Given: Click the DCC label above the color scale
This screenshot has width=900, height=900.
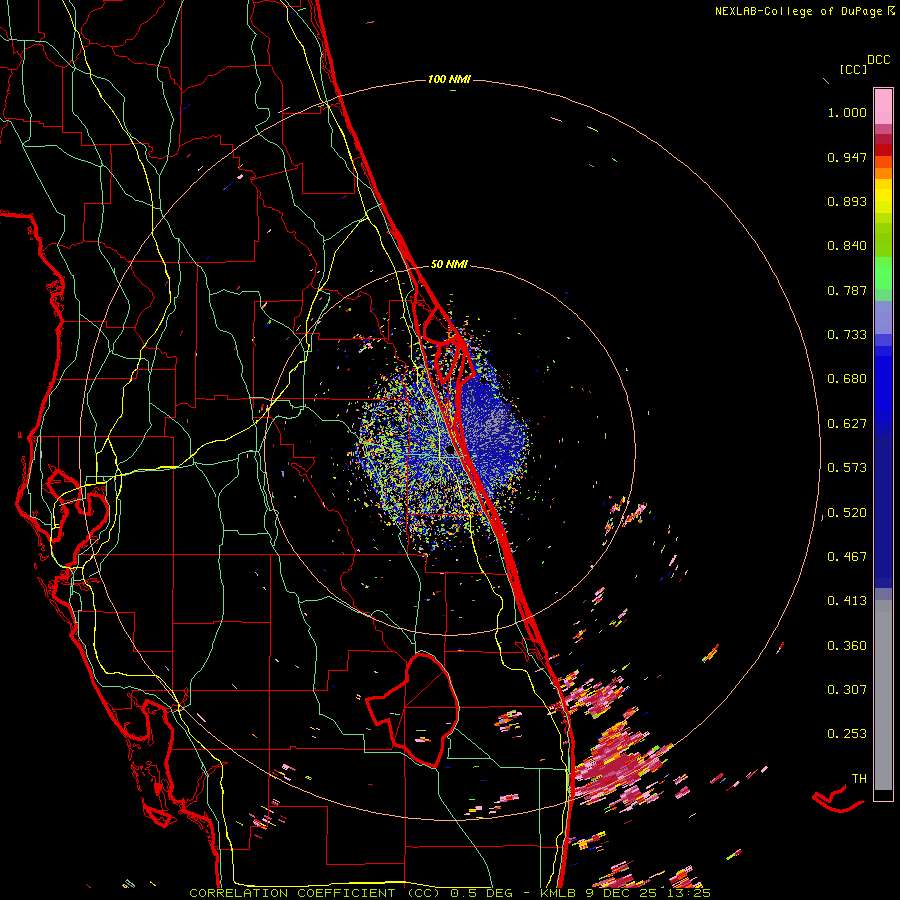Looking at the screenshot, I should tap(878, 60).
